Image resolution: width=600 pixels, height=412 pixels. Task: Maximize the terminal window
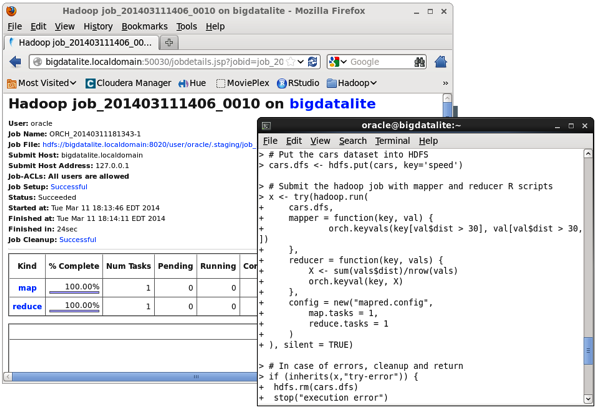coord(571,125)
